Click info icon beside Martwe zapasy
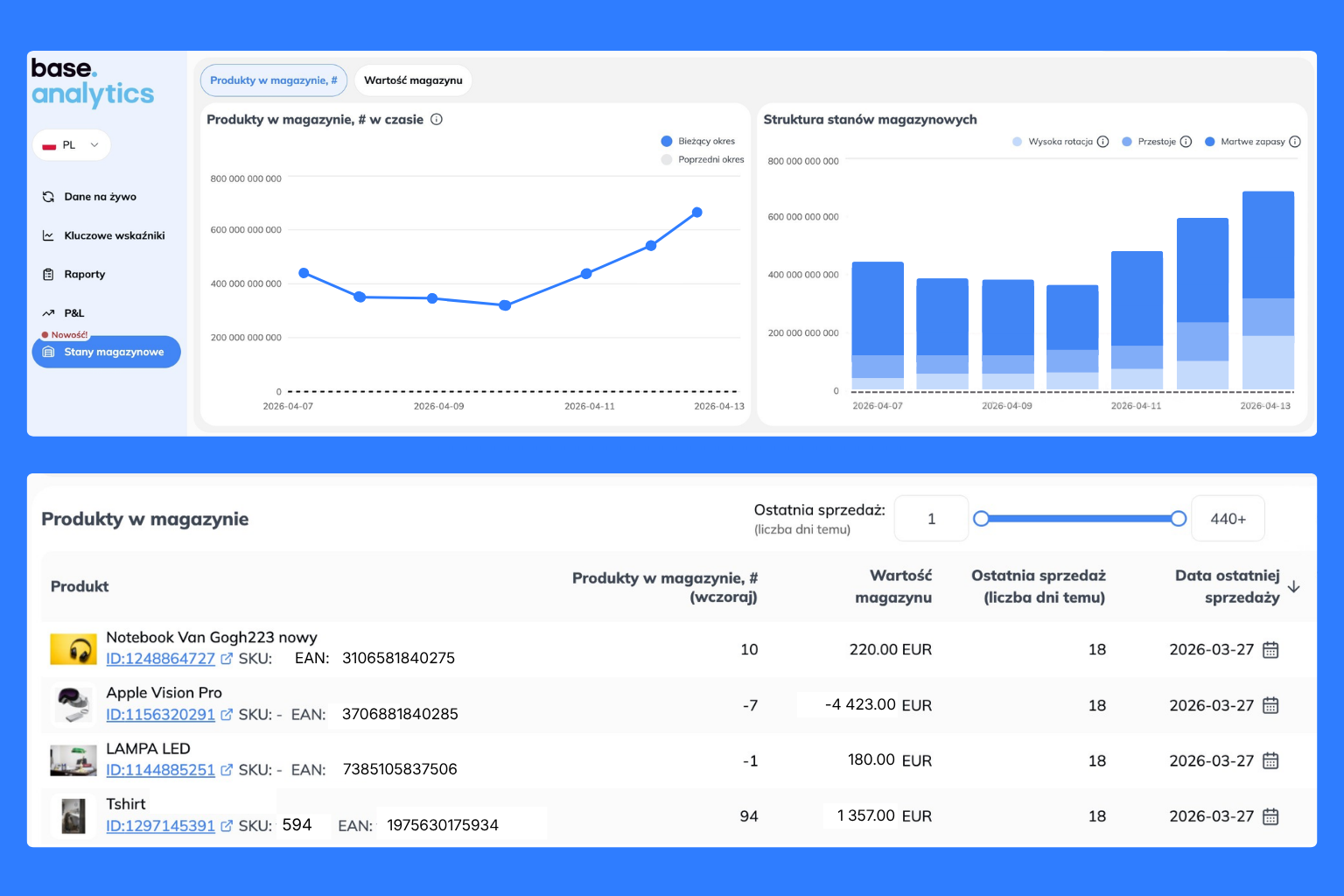Viewport: 1344px width, 896px height. (1295, 142)
